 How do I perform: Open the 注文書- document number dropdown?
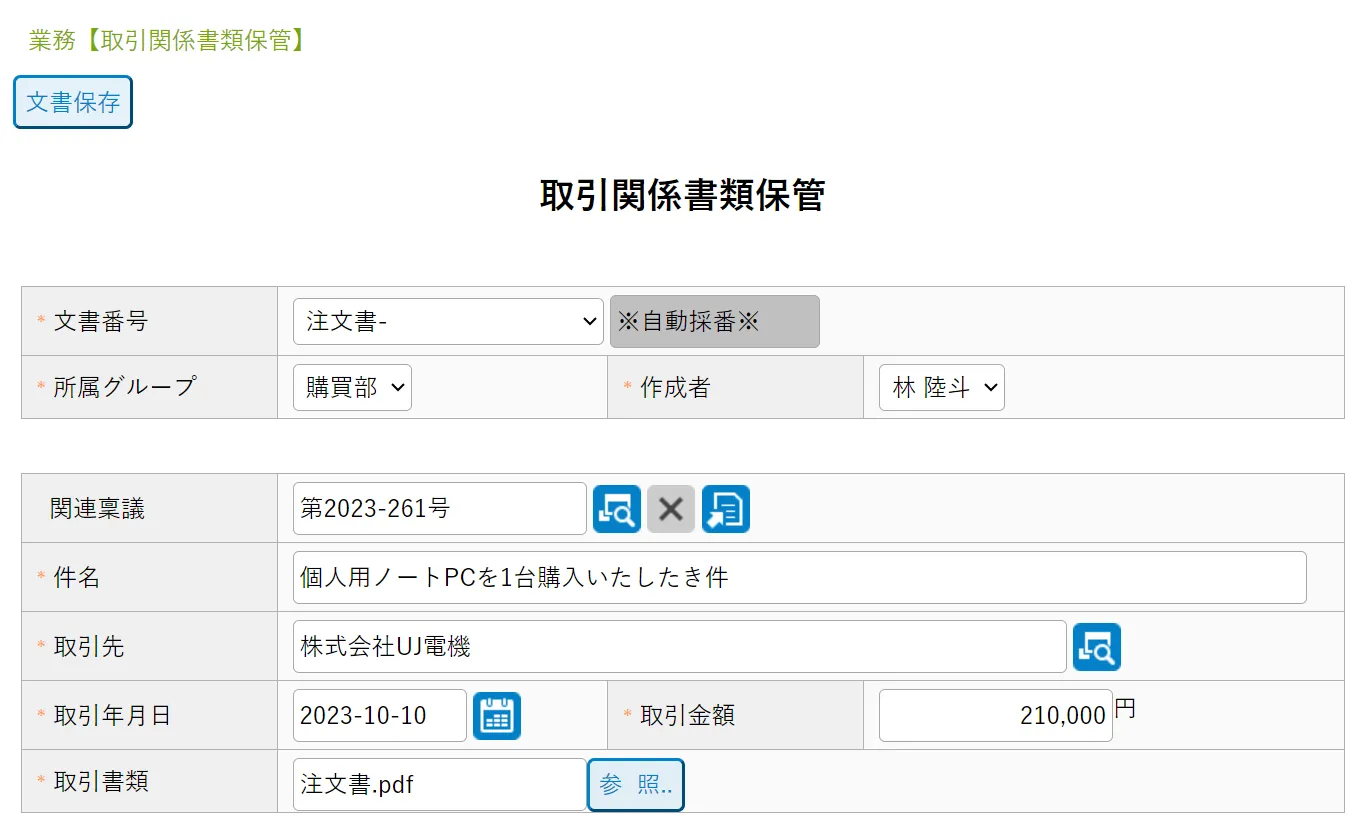(x=449, y=321)
